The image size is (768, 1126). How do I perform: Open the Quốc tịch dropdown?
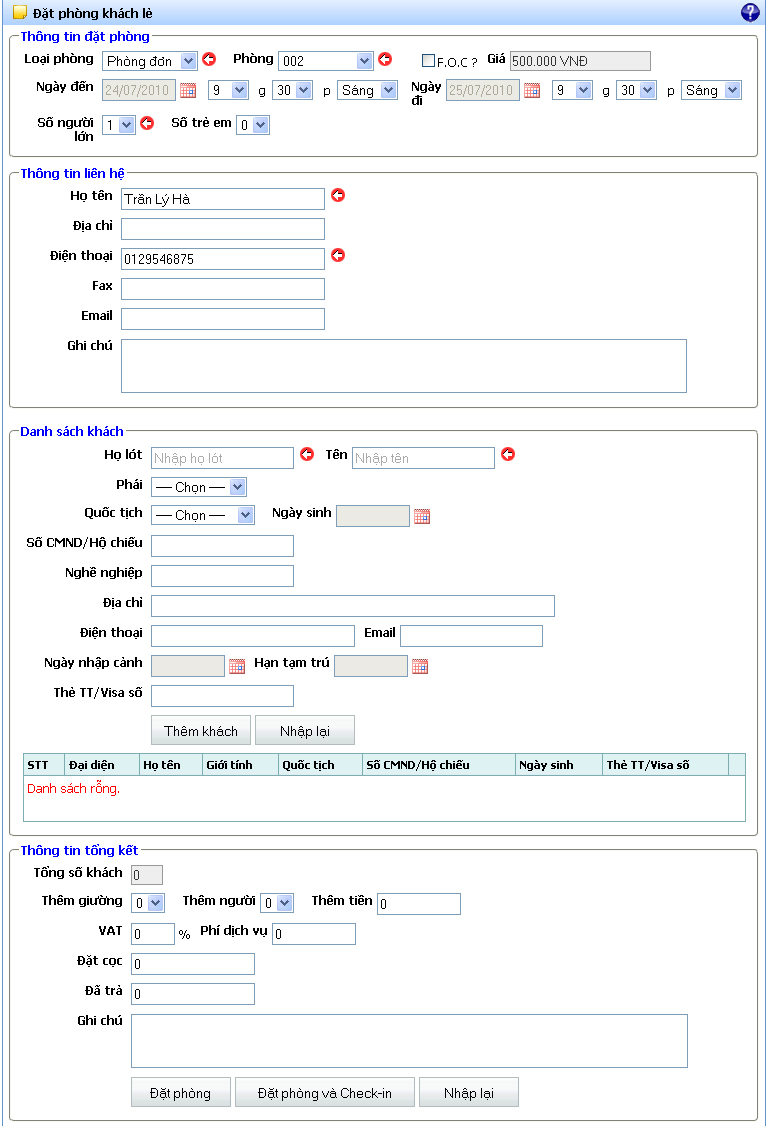203,515
